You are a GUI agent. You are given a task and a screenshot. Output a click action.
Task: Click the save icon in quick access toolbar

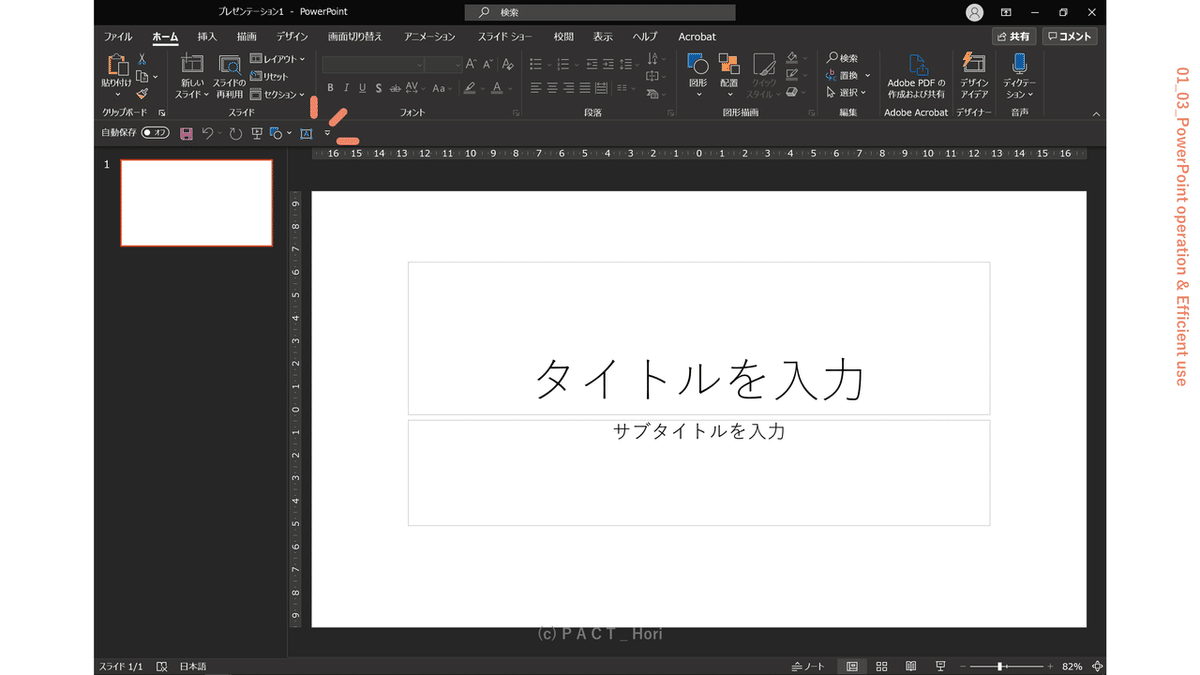tap(186, 133)
